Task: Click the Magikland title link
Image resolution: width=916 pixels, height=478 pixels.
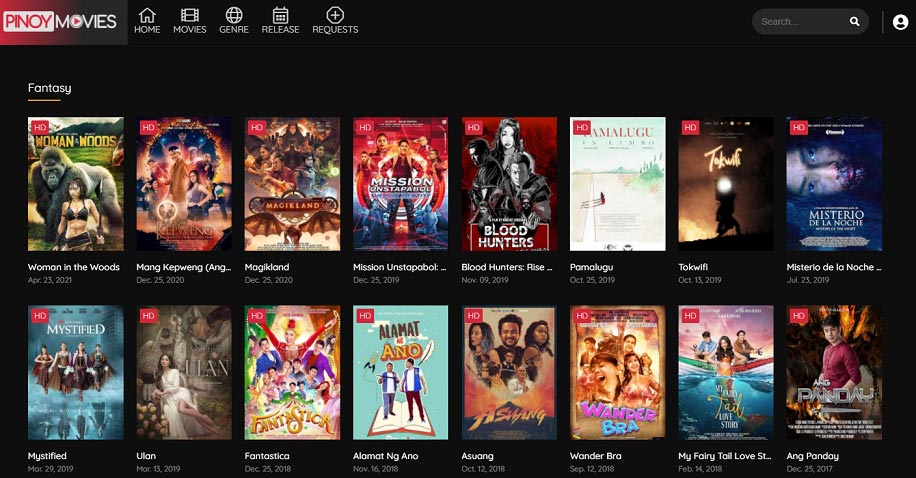Action: tap(267, 267)
